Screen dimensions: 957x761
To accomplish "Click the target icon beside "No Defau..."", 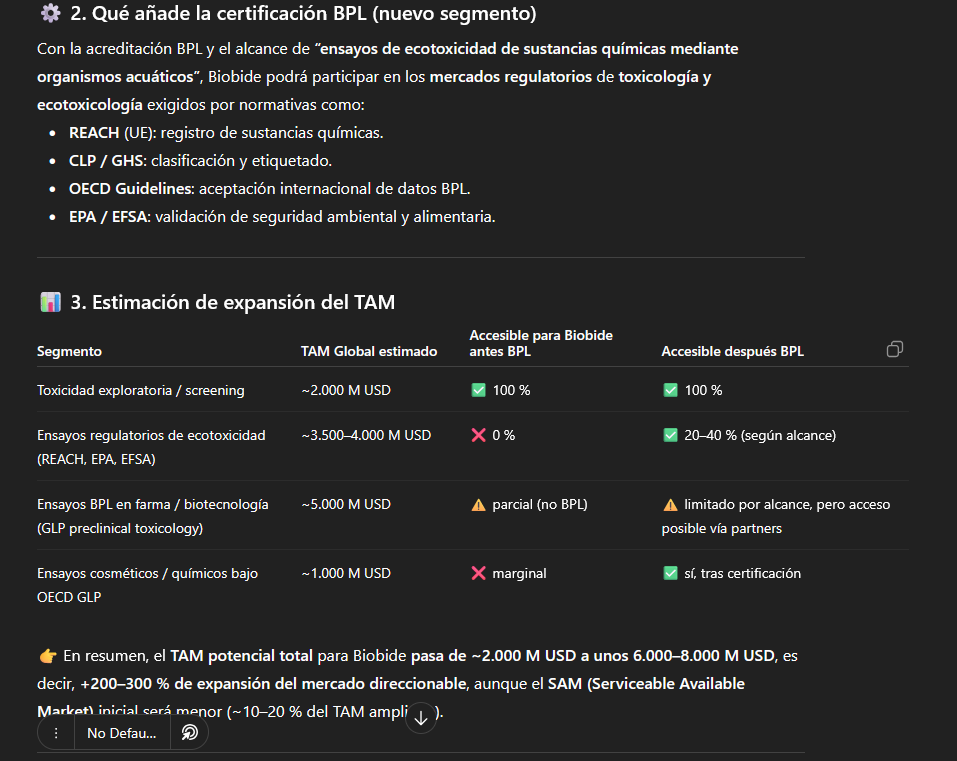I will pos(190,733).
